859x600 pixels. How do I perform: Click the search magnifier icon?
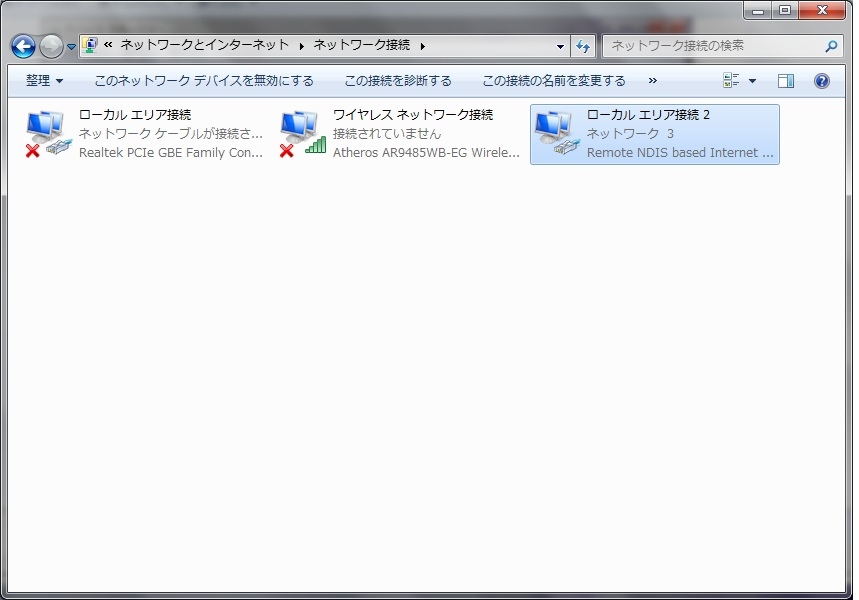click(x=831, y=47)
